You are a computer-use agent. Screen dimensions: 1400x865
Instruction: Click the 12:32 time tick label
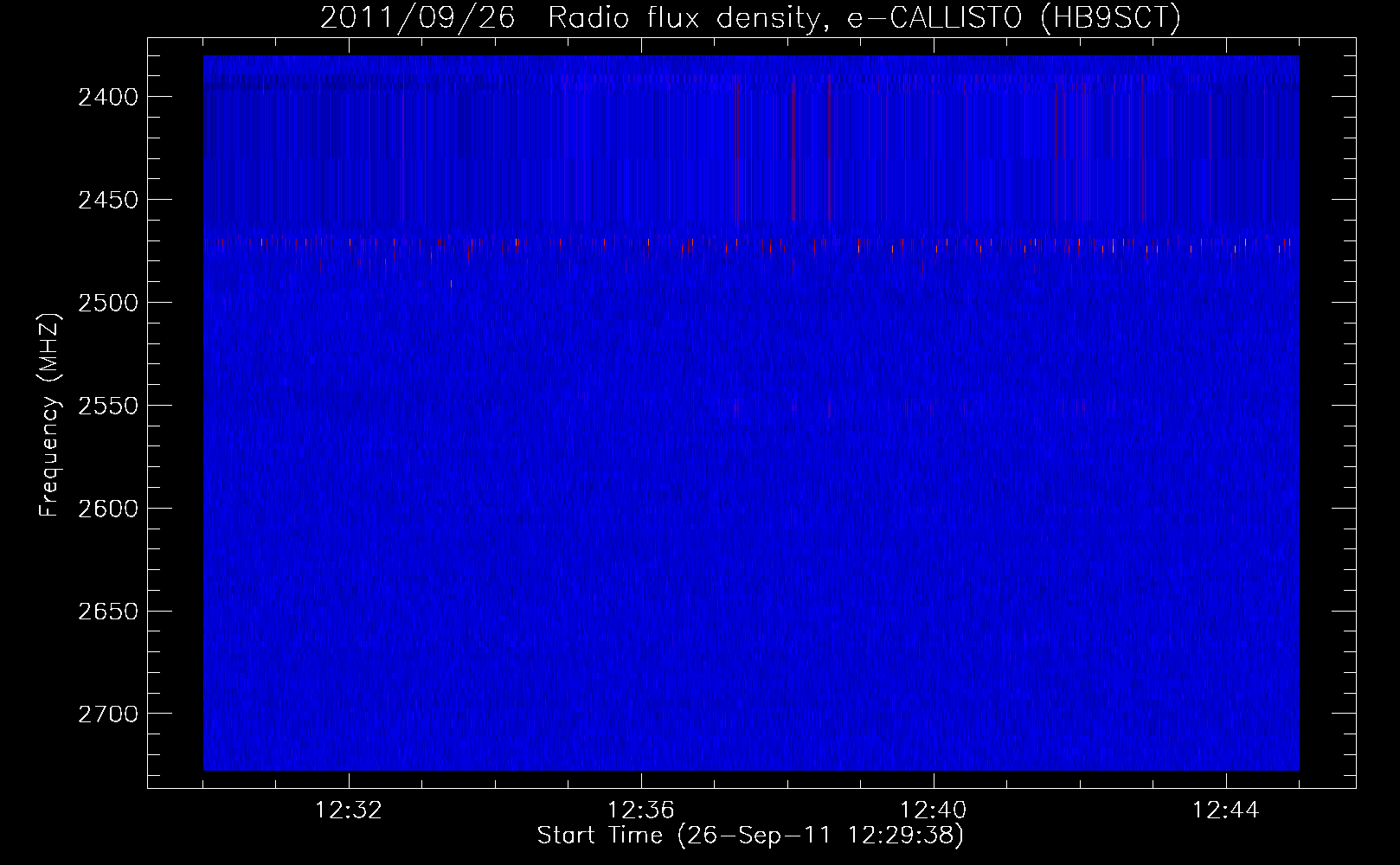pos(349,811)
